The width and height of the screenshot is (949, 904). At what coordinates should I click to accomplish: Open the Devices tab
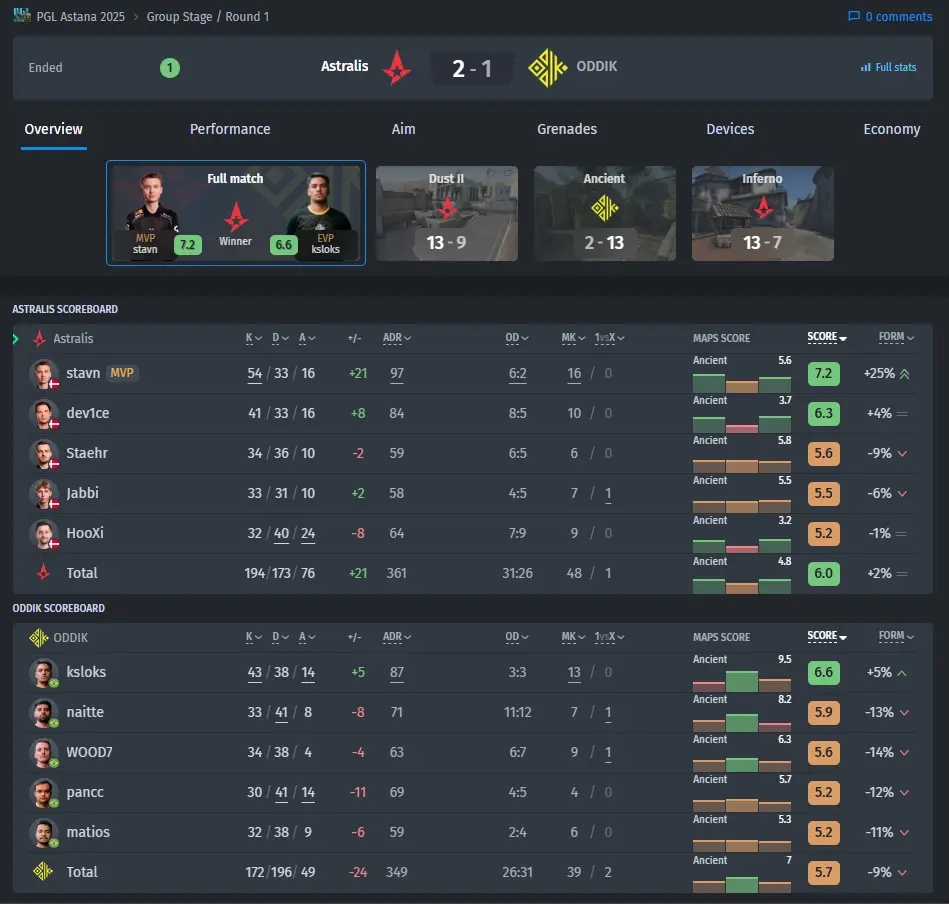tap(730, 129)
